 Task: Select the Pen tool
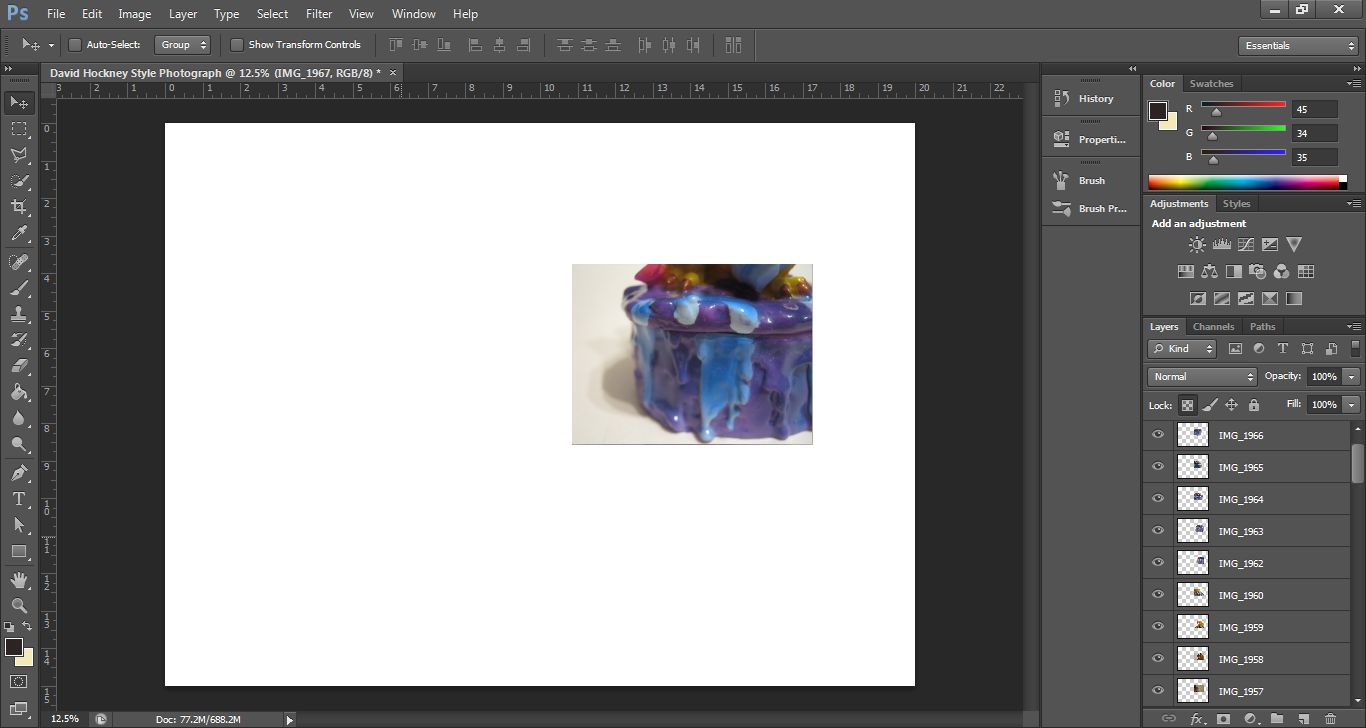[x=19, y=473]
